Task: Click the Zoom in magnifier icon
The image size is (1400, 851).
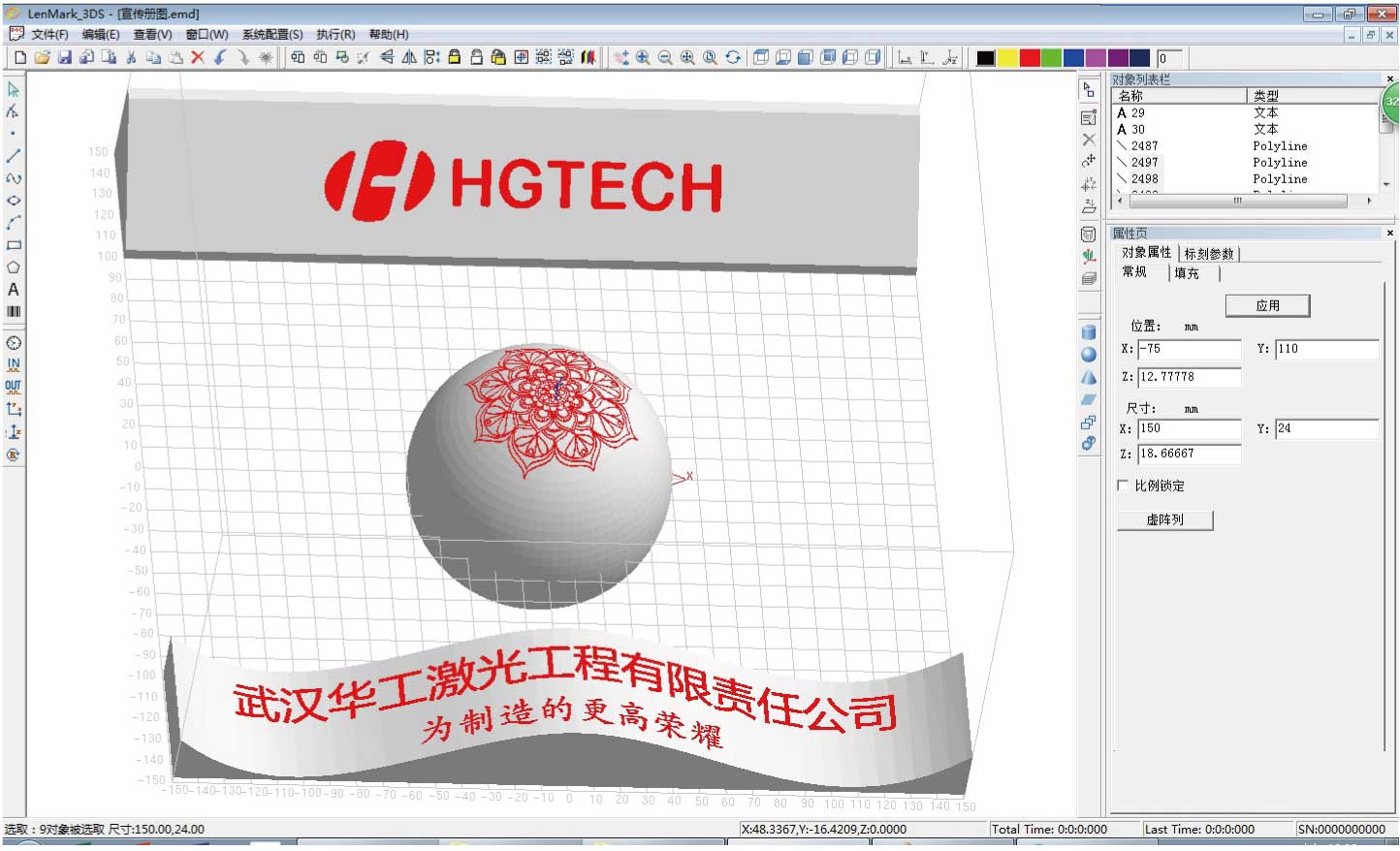Action: 643,57
